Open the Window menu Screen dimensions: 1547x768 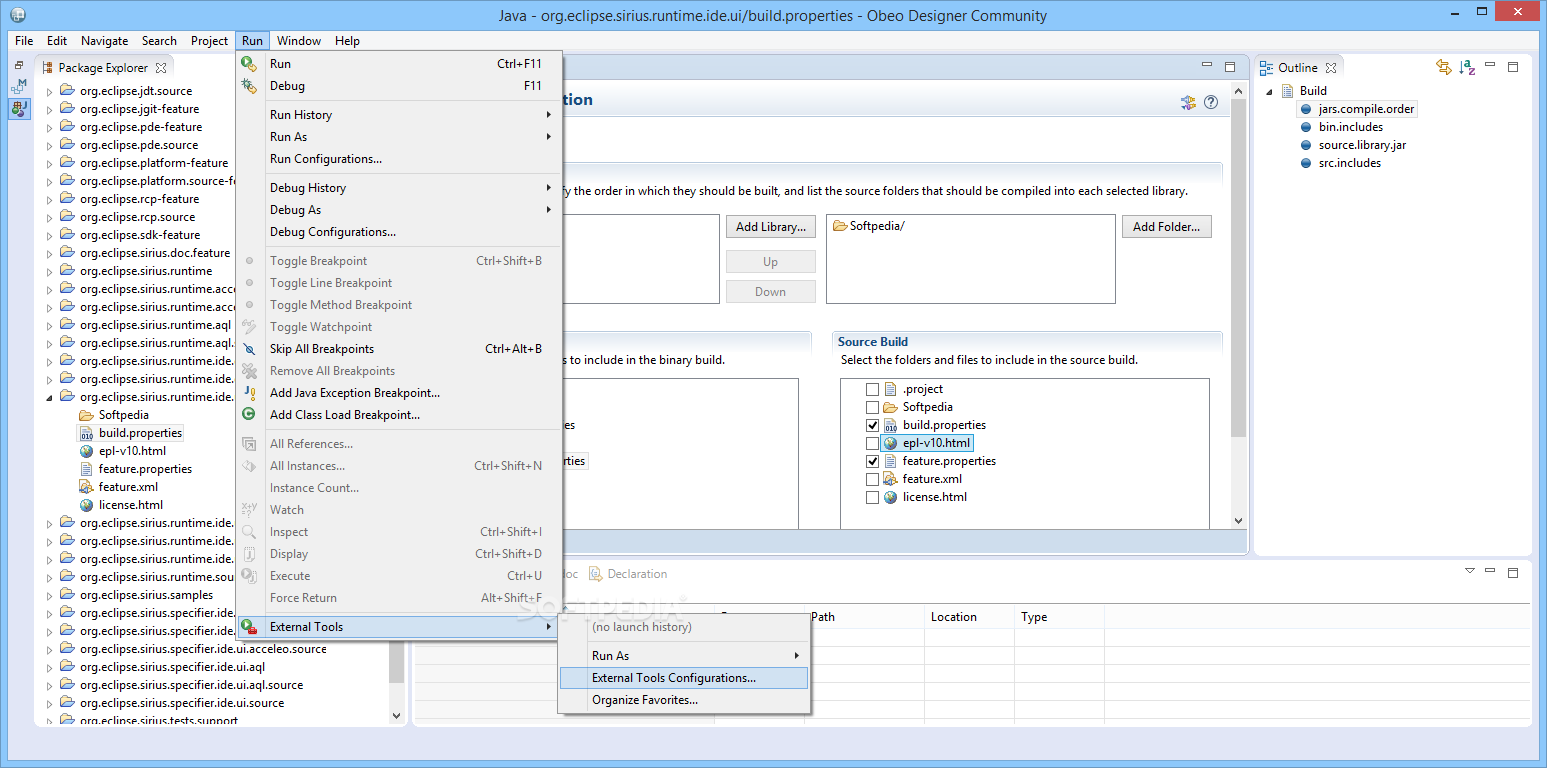299,41
